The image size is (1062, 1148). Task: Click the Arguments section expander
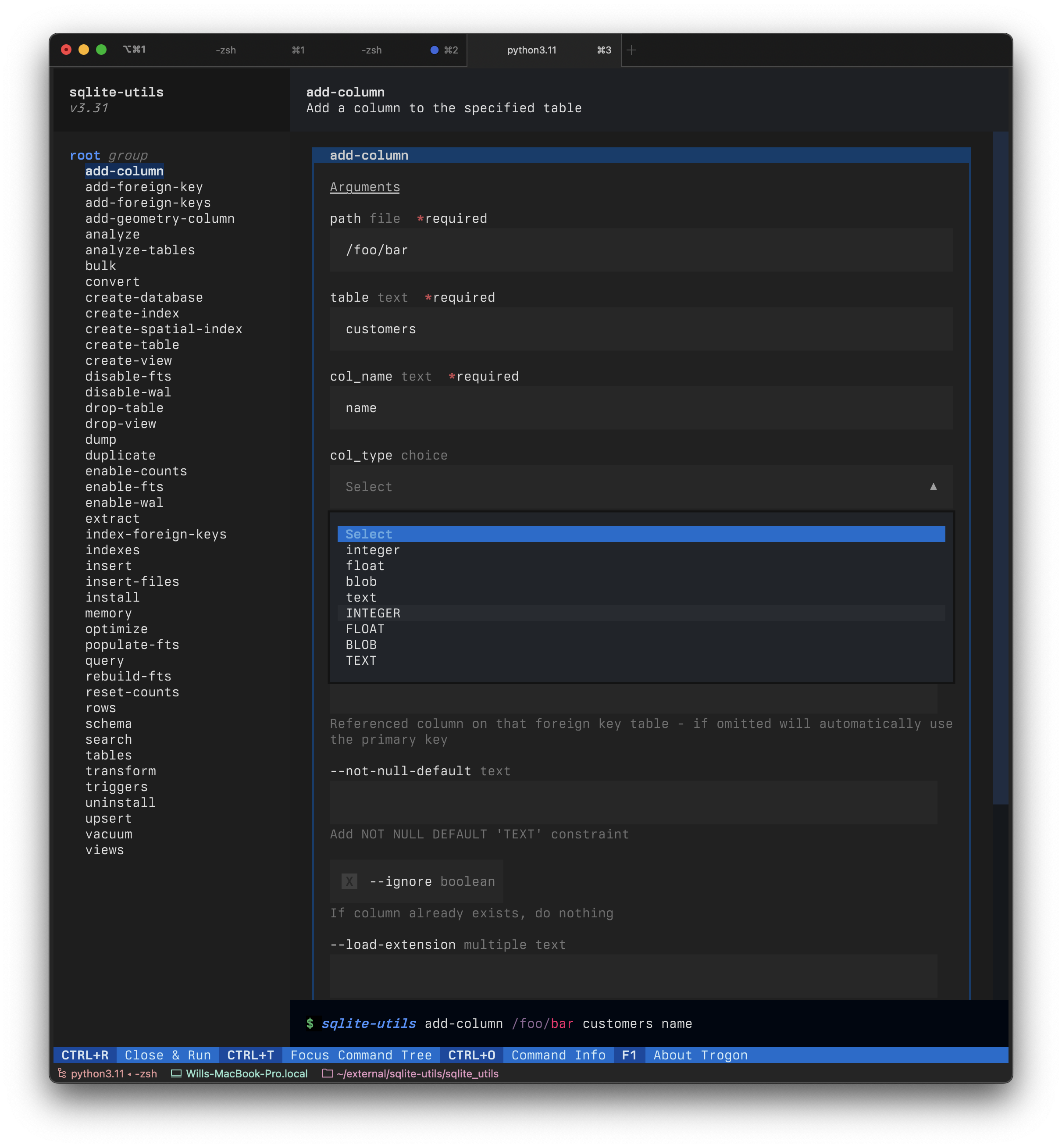[364, 186]
